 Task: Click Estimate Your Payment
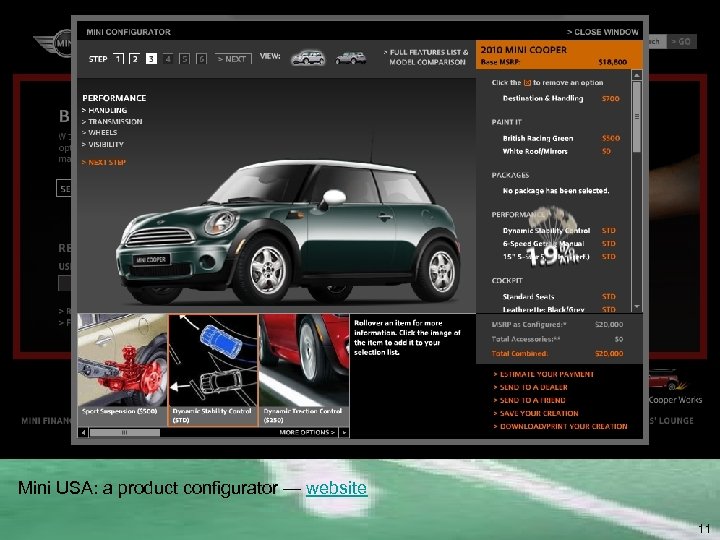point(544,374)
